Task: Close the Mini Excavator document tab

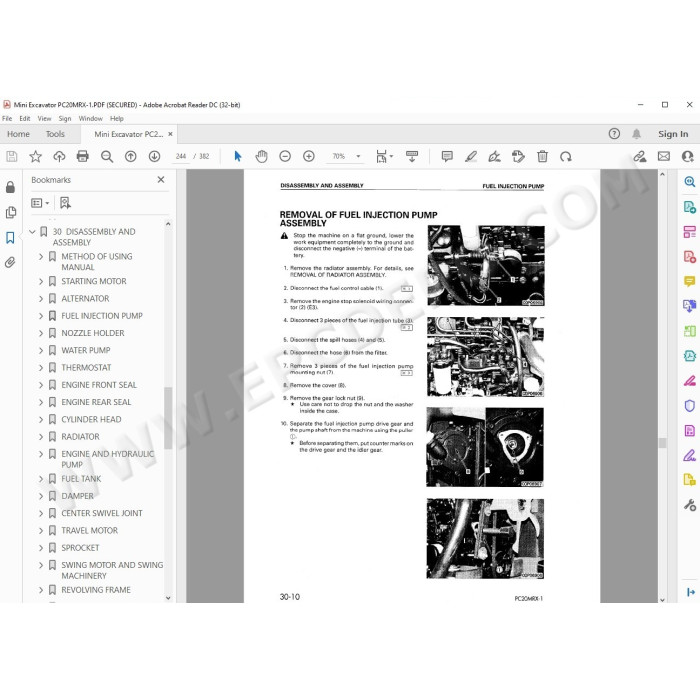Action: tap(171, 134)
